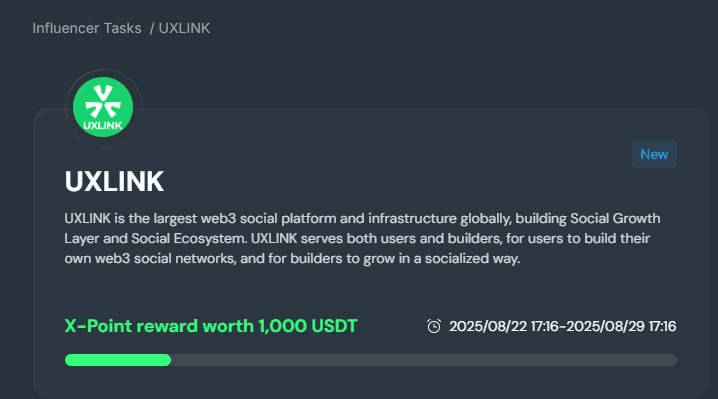Click the gray unfilled part of the progress bar
This screenshot has width=718, height=399.
click(x=424, y=360)
